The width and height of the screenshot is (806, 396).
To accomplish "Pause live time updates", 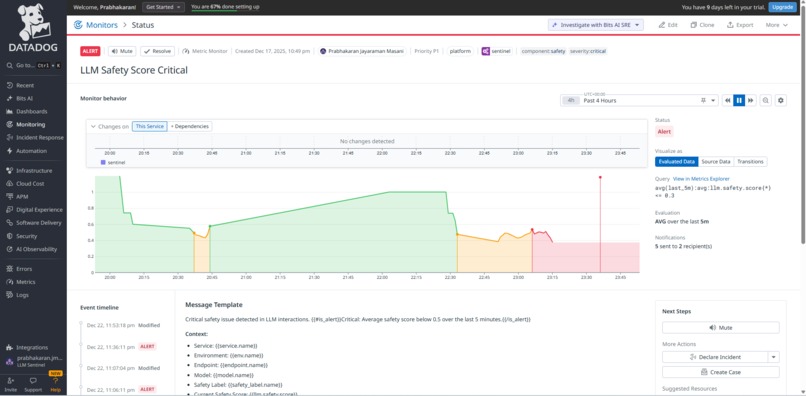I will (739, 100).
